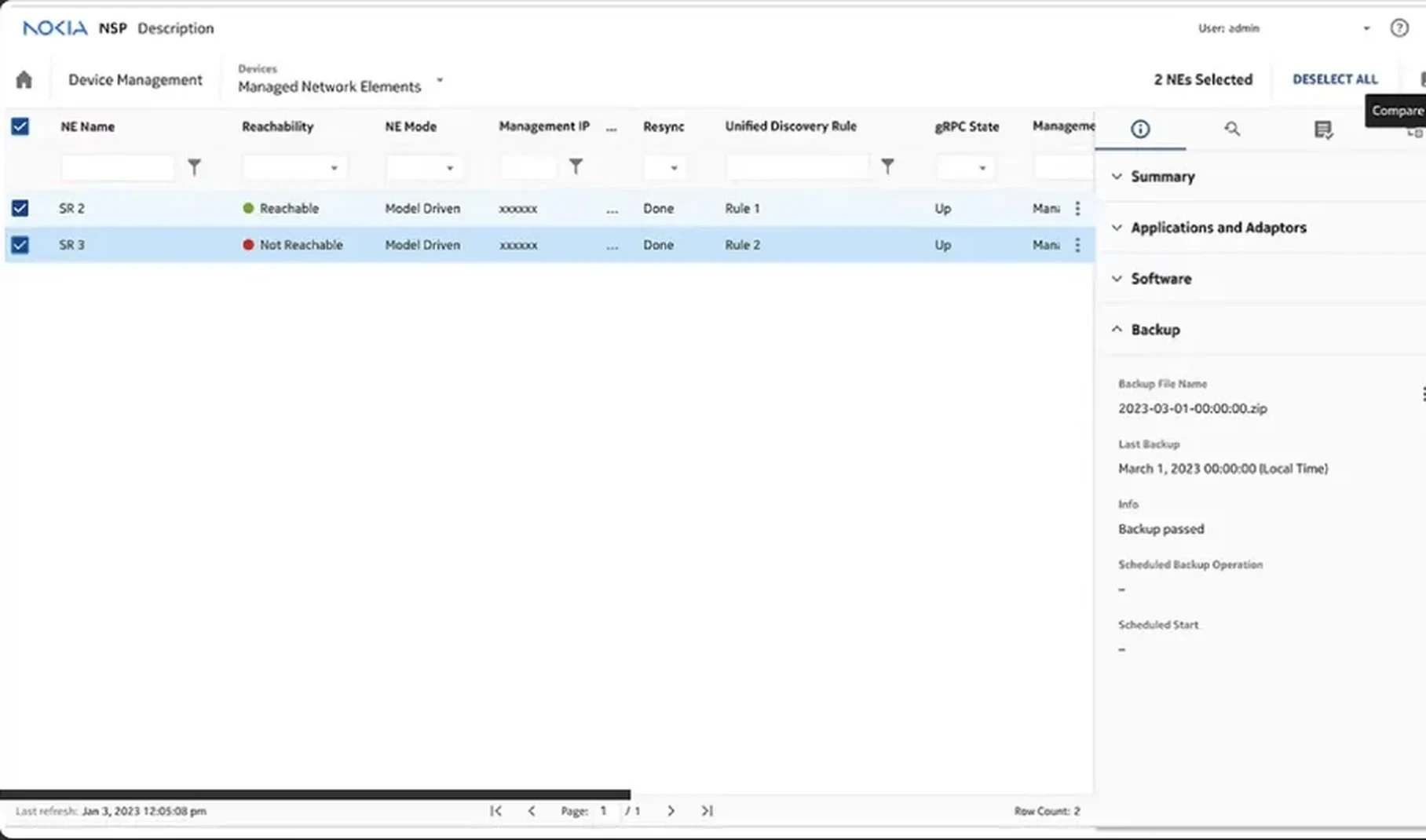This screenshot has height=840, width=1426.
Task: Click the NE Name filter text field
Action: point(117,167)
